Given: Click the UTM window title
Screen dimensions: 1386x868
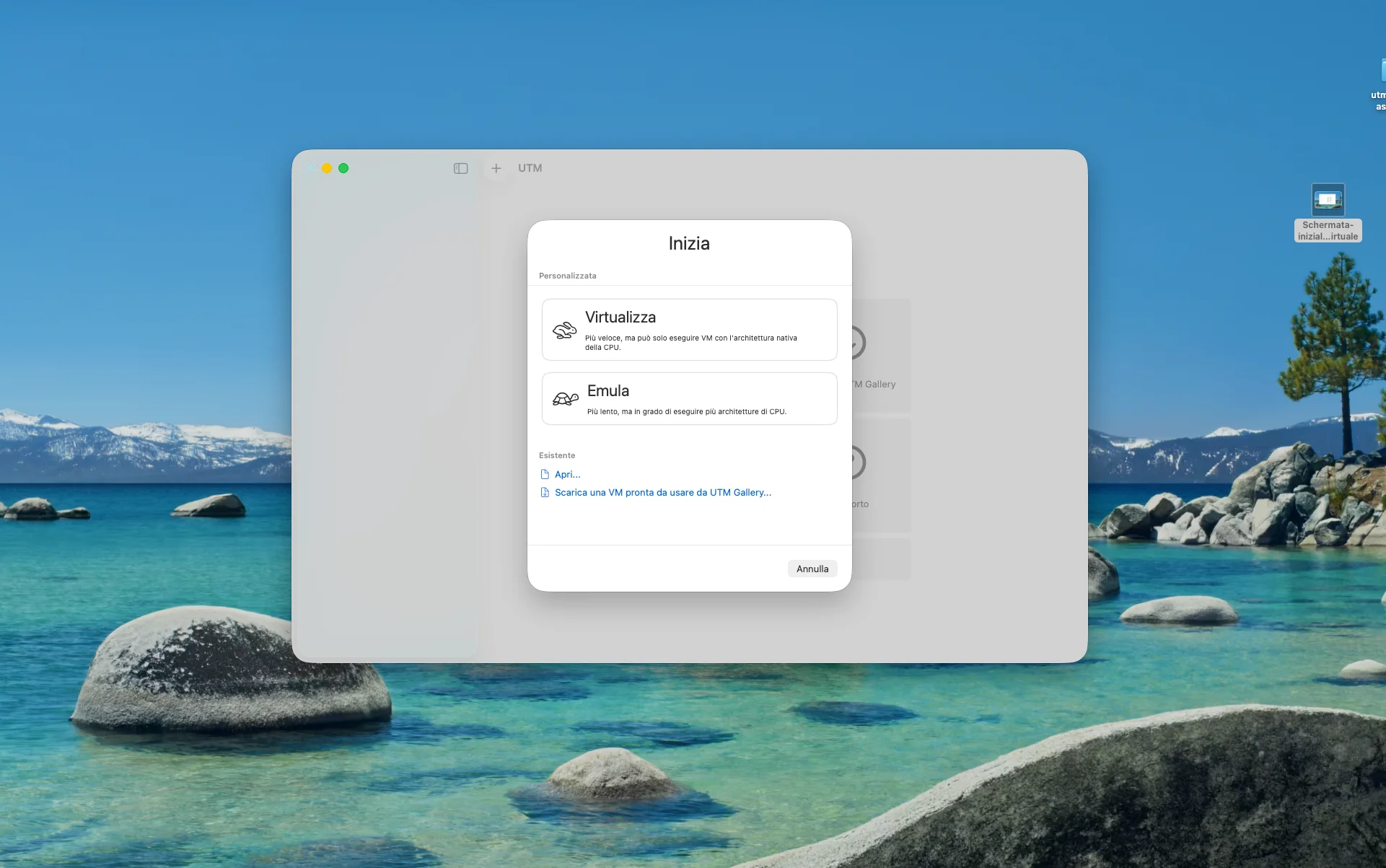Looking at the screenshot, I should [530, 168].
